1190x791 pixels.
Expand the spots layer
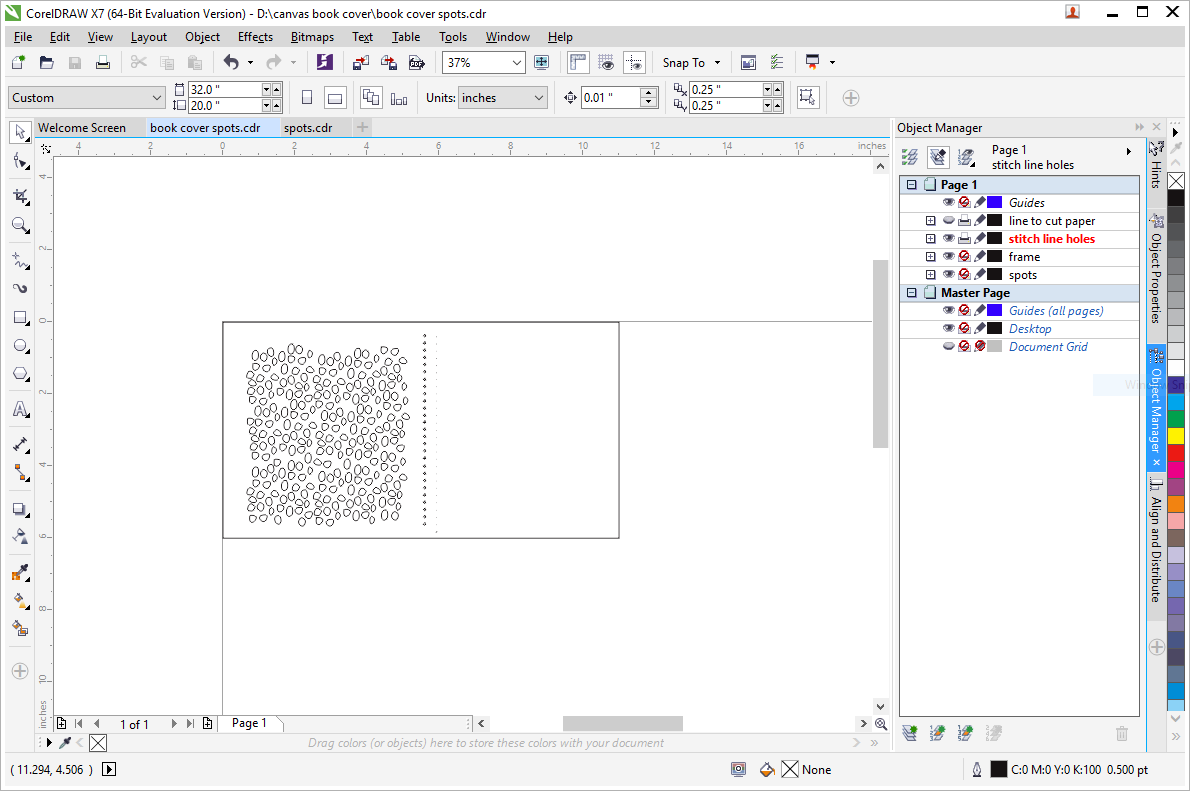click(x=930, y=275)
